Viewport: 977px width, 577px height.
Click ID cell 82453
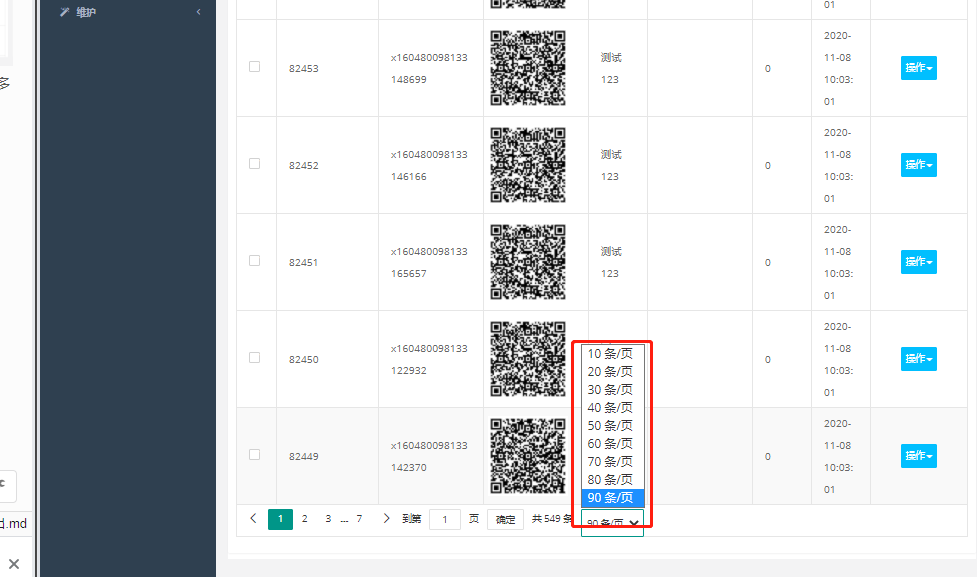point(303,69)
